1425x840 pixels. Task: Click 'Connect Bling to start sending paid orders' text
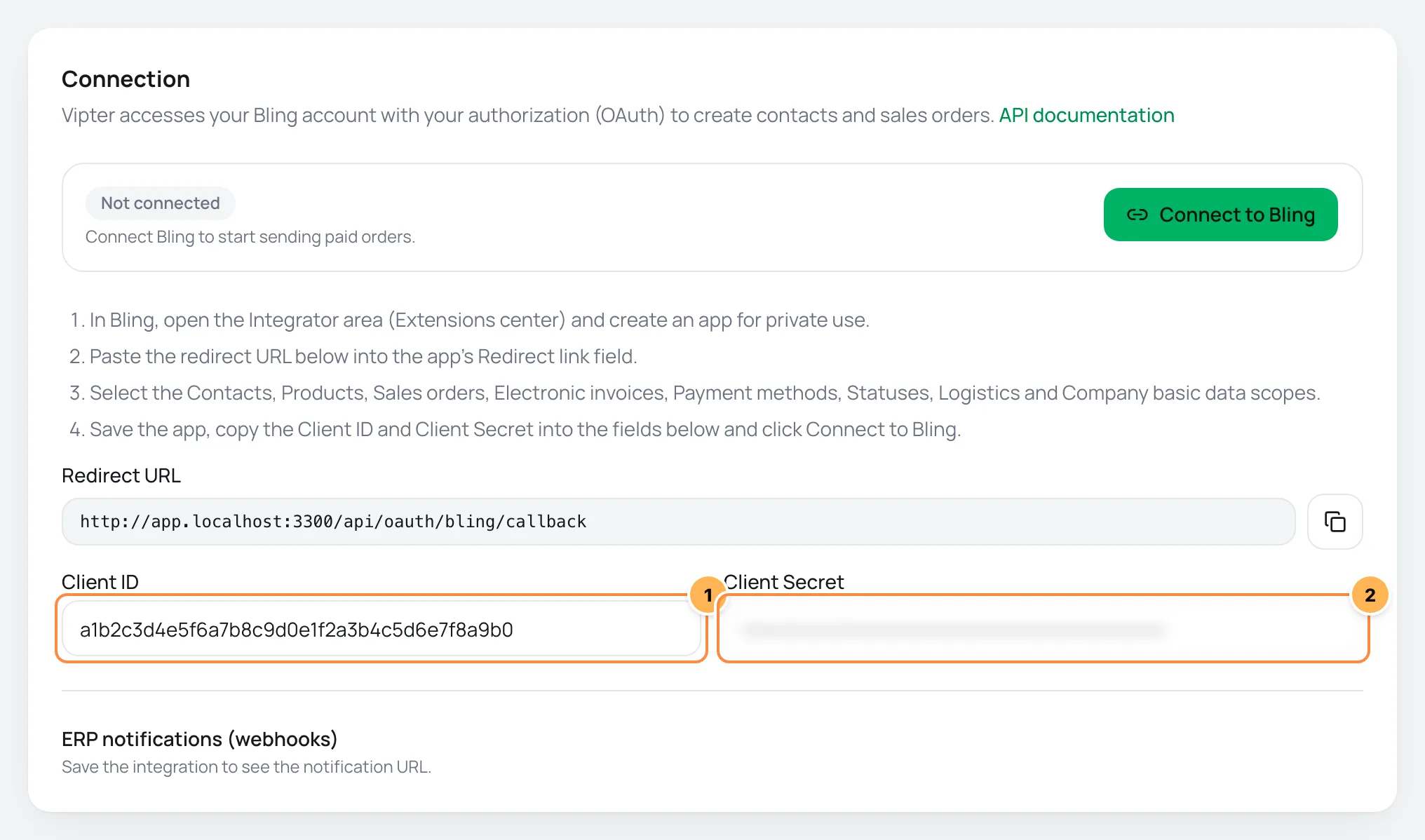[x=250, y=237]
